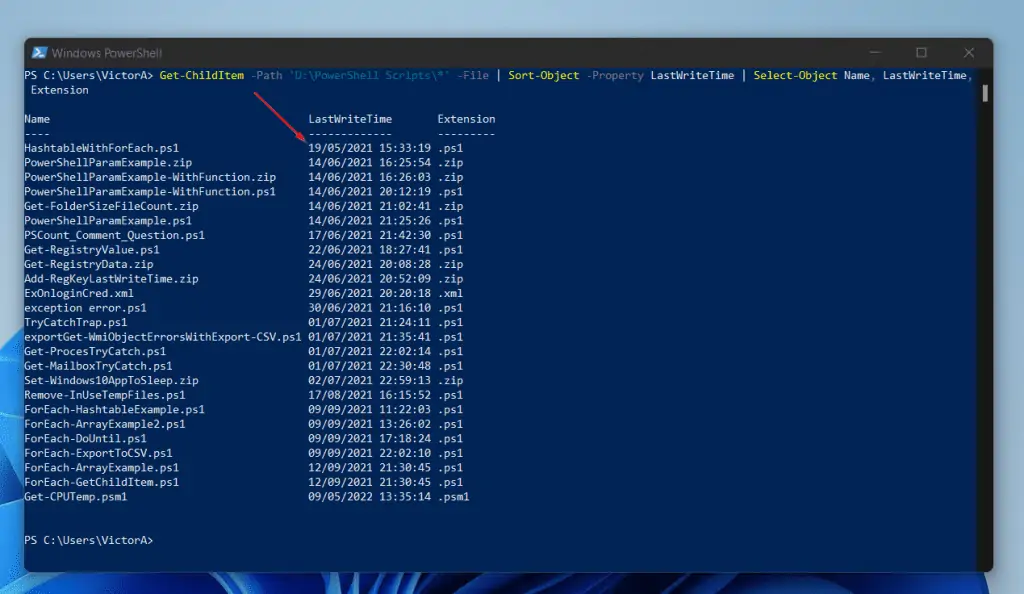Image resolution: width=1024 pixels, height=594 pixels.
Task: Select Get-RegistryValue.ps1 file name
Action: click(91, 249)
